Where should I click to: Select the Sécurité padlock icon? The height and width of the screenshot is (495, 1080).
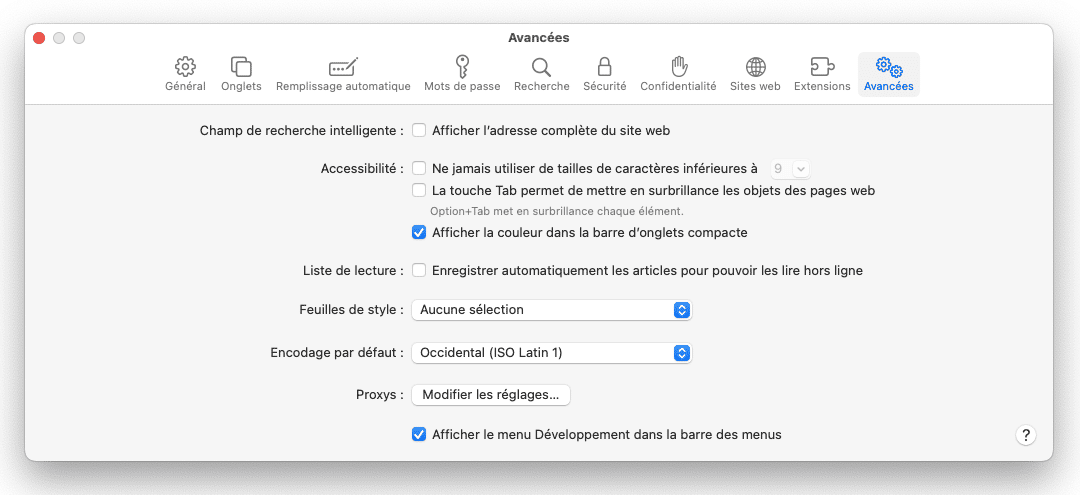click(604, 67)
